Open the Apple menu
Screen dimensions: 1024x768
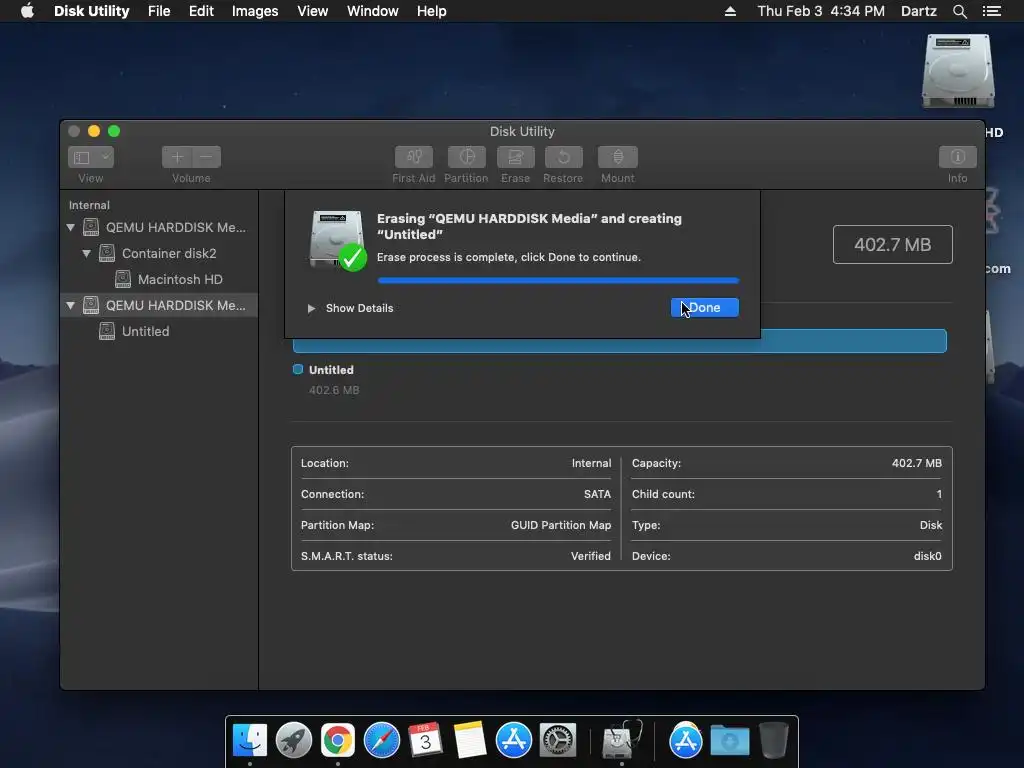pos(27,11)
